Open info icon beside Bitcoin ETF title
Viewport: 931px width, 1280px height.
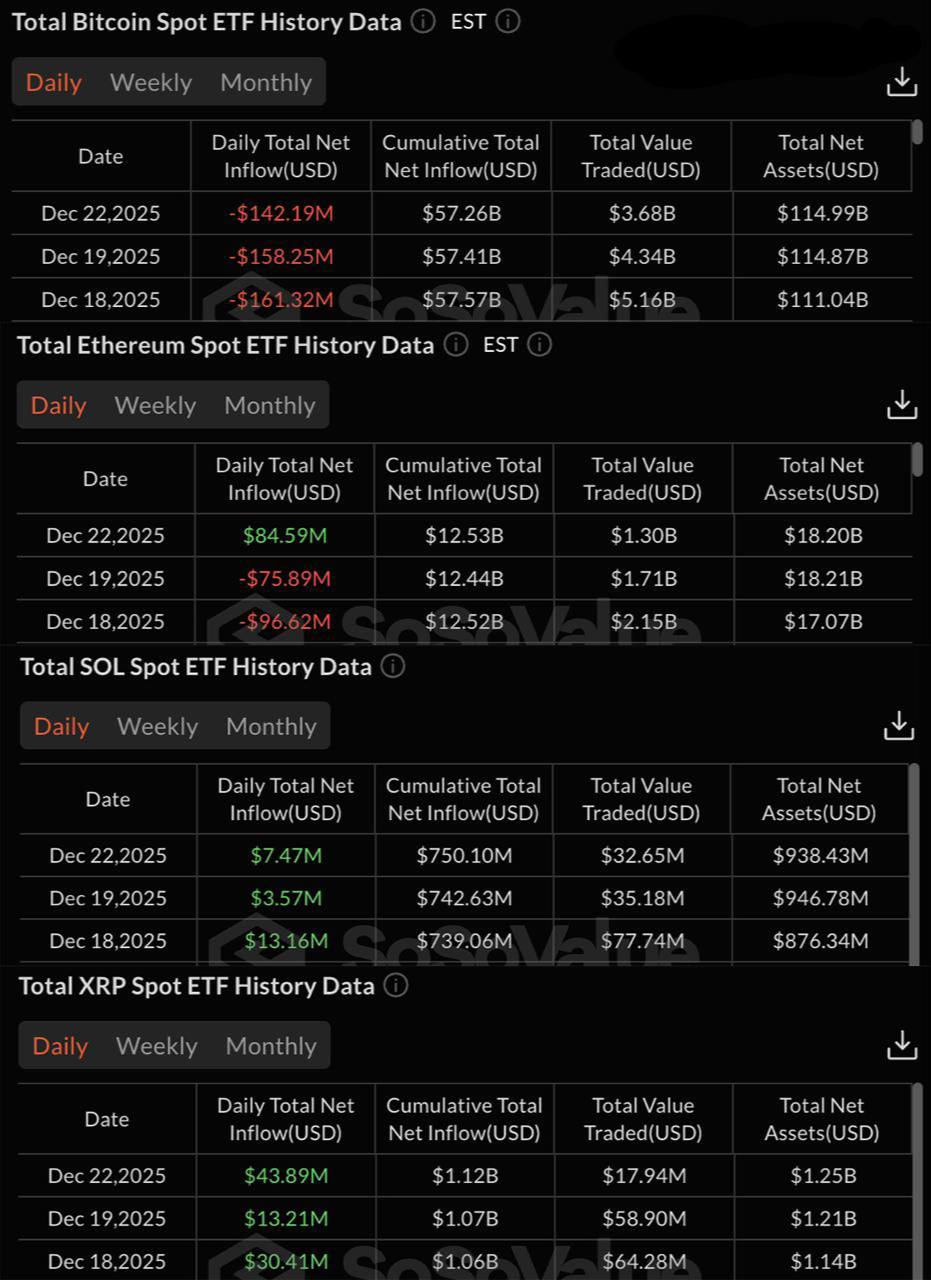click(423, 21)
